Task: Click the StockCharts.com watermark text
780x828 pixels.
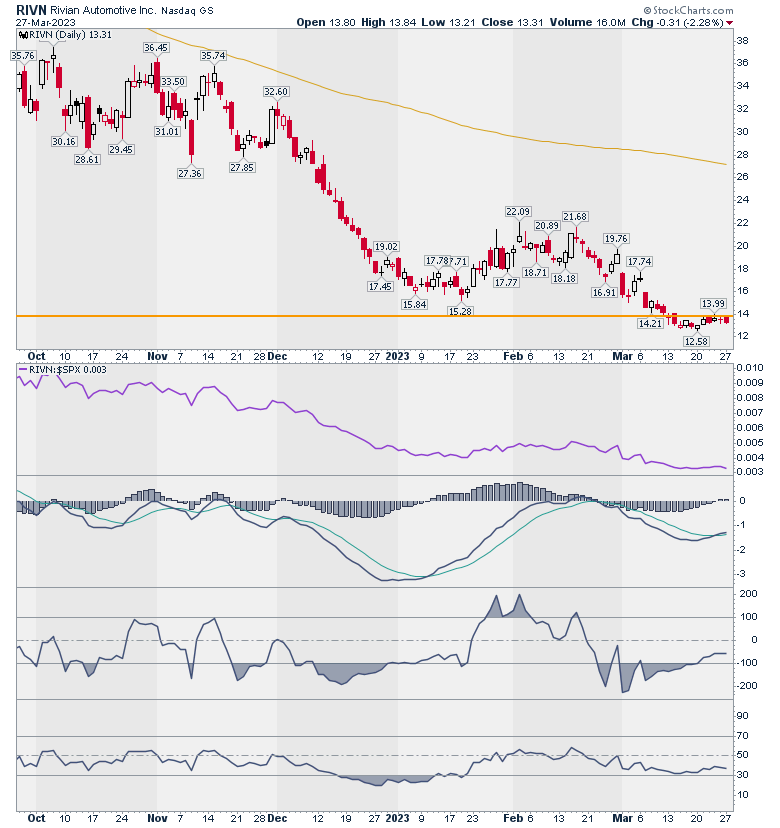Action: (688, 10)
